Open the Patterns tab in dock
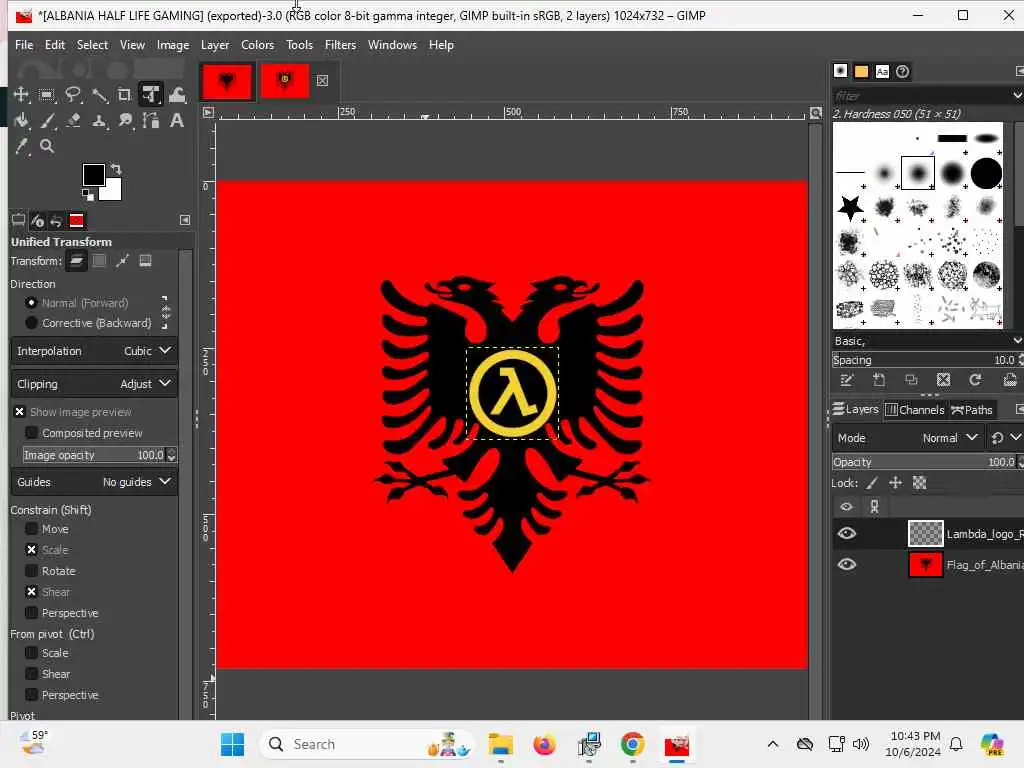 861,72
